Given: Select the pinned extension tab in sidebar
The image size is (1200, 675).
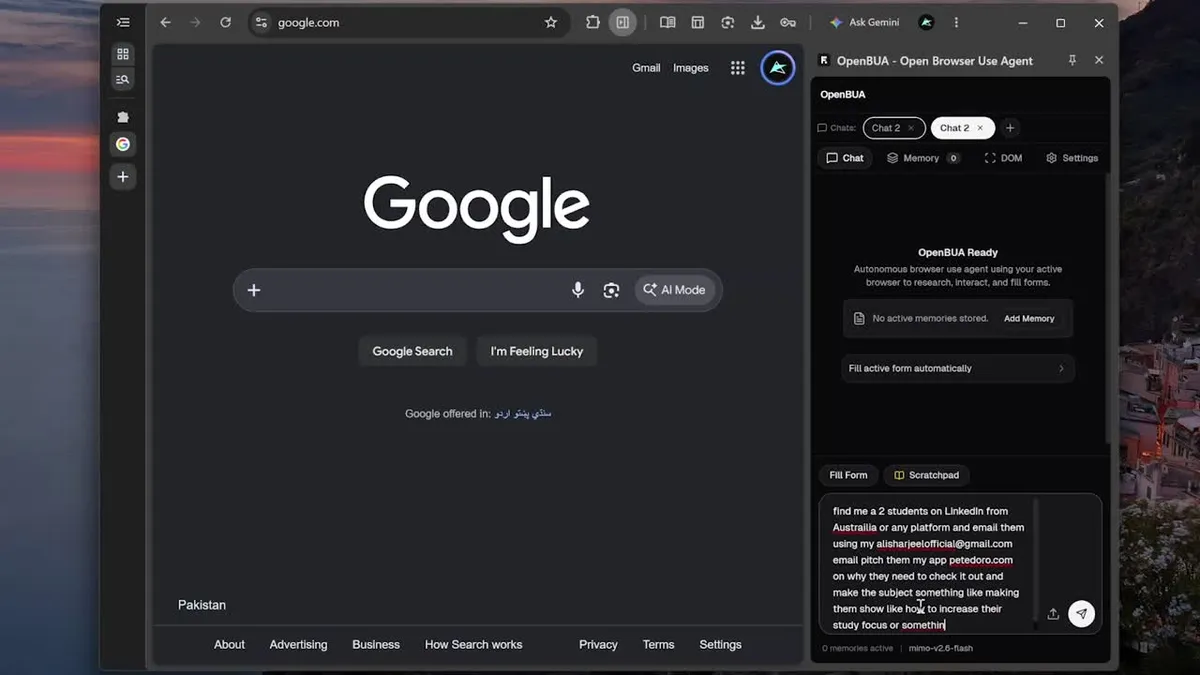Looking at the screenshot, I should point(123,117).
